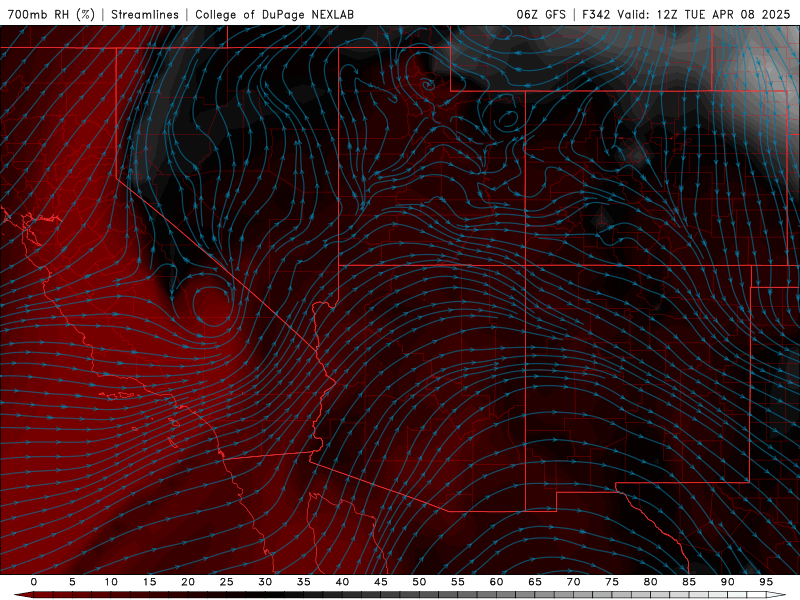Click the '50' value on the color scale
Image resolution: width=800 pixels, height=600 pixels.
tap(419, 582)
